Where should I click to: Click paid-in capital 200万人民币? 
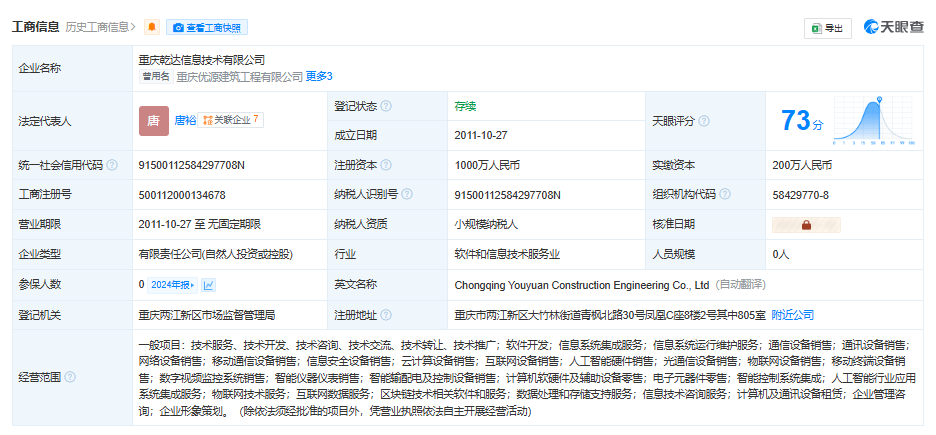(x=802, y=165)
